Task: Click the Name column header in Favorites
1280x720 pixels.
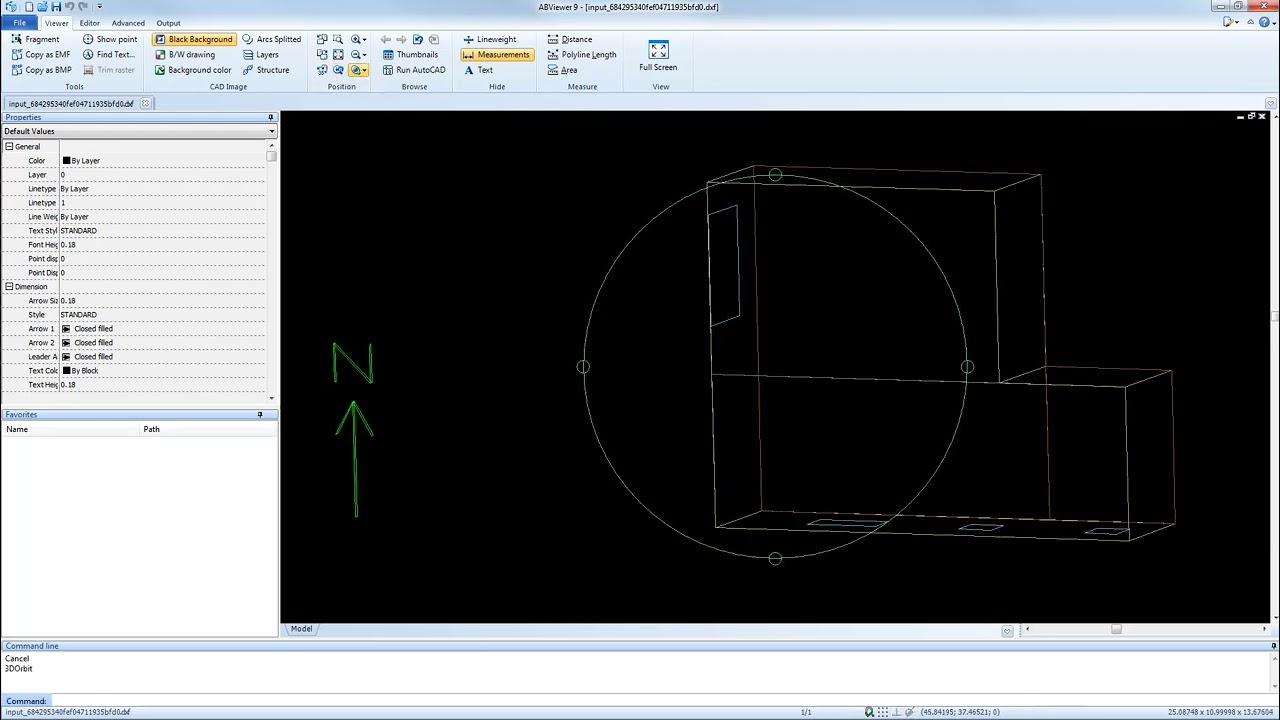Action: point(72,429)
